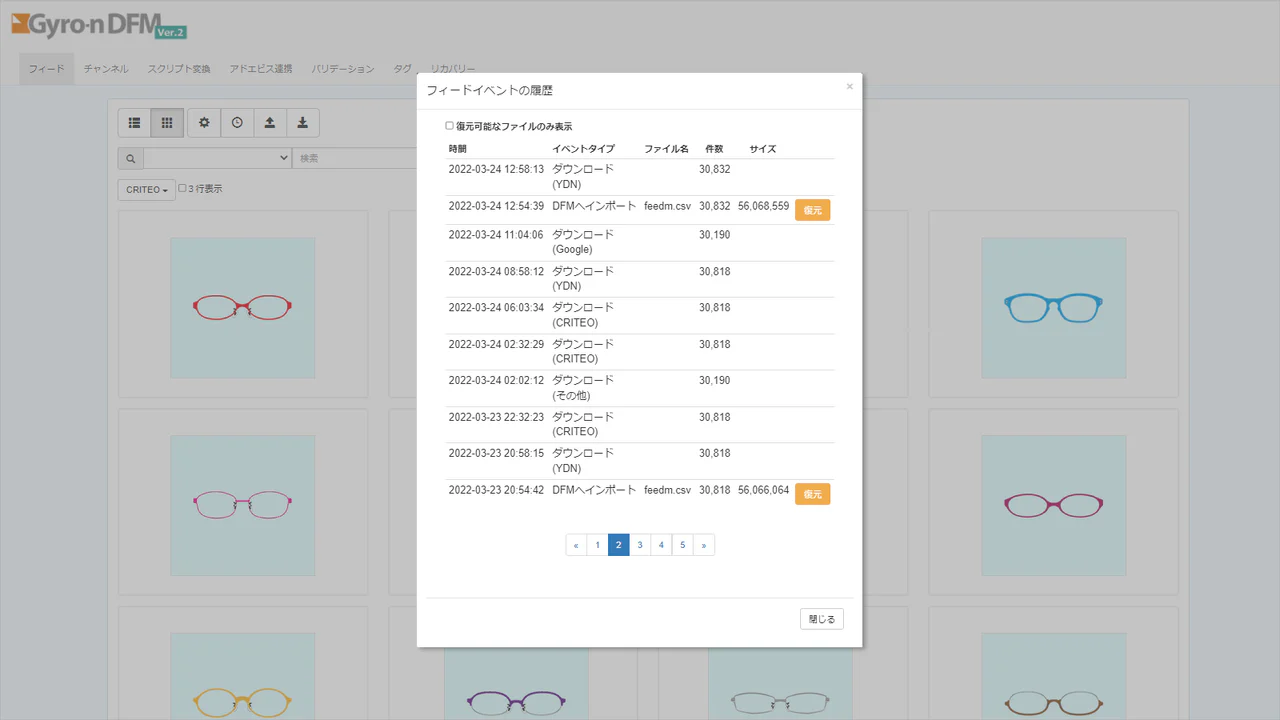
Task: Open the バリデーション tab
Action: 343,69
